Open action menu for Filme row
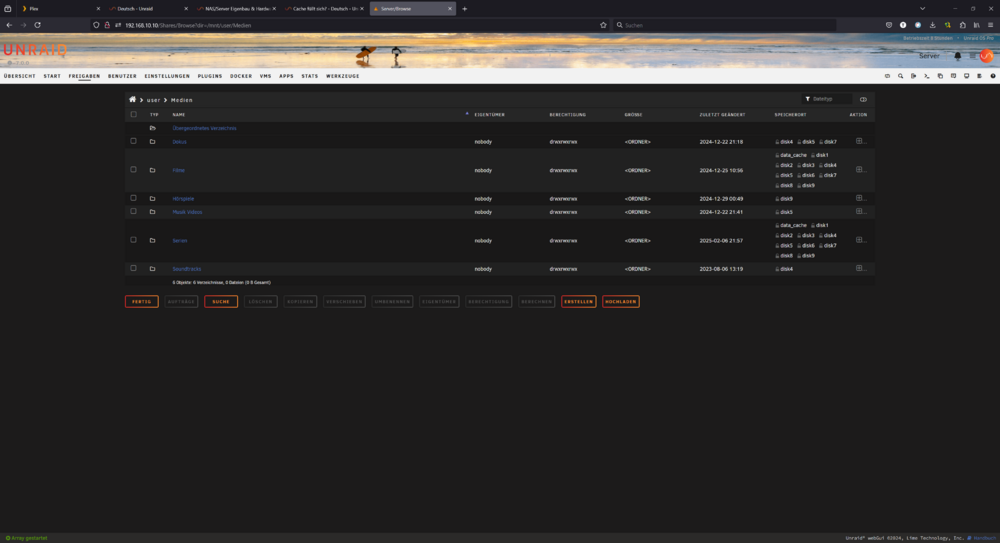The width and height of the screenshot is (1000, 543). click(x=859, y=170)
